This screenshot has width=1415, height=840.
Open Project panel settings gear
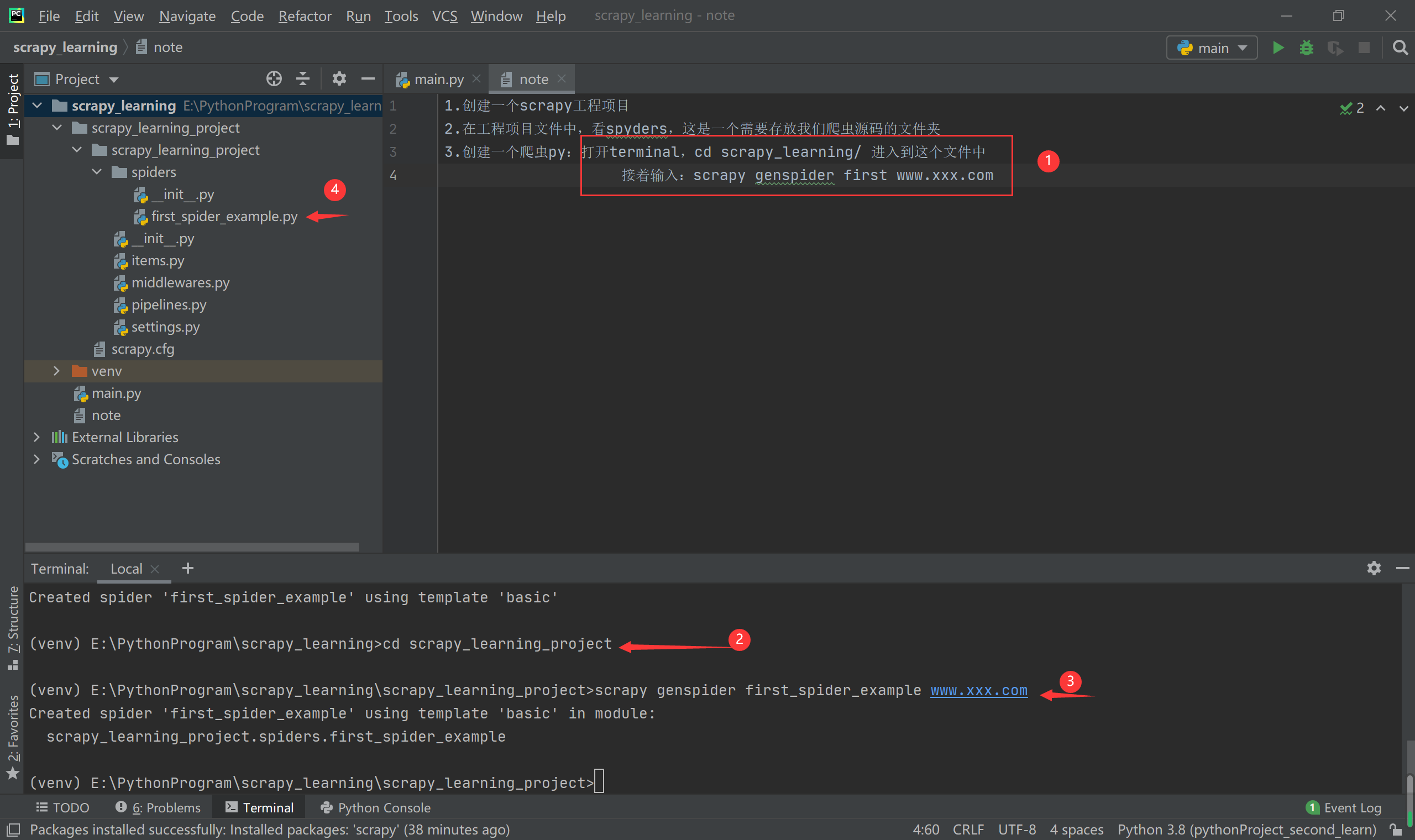click(338, 78)
